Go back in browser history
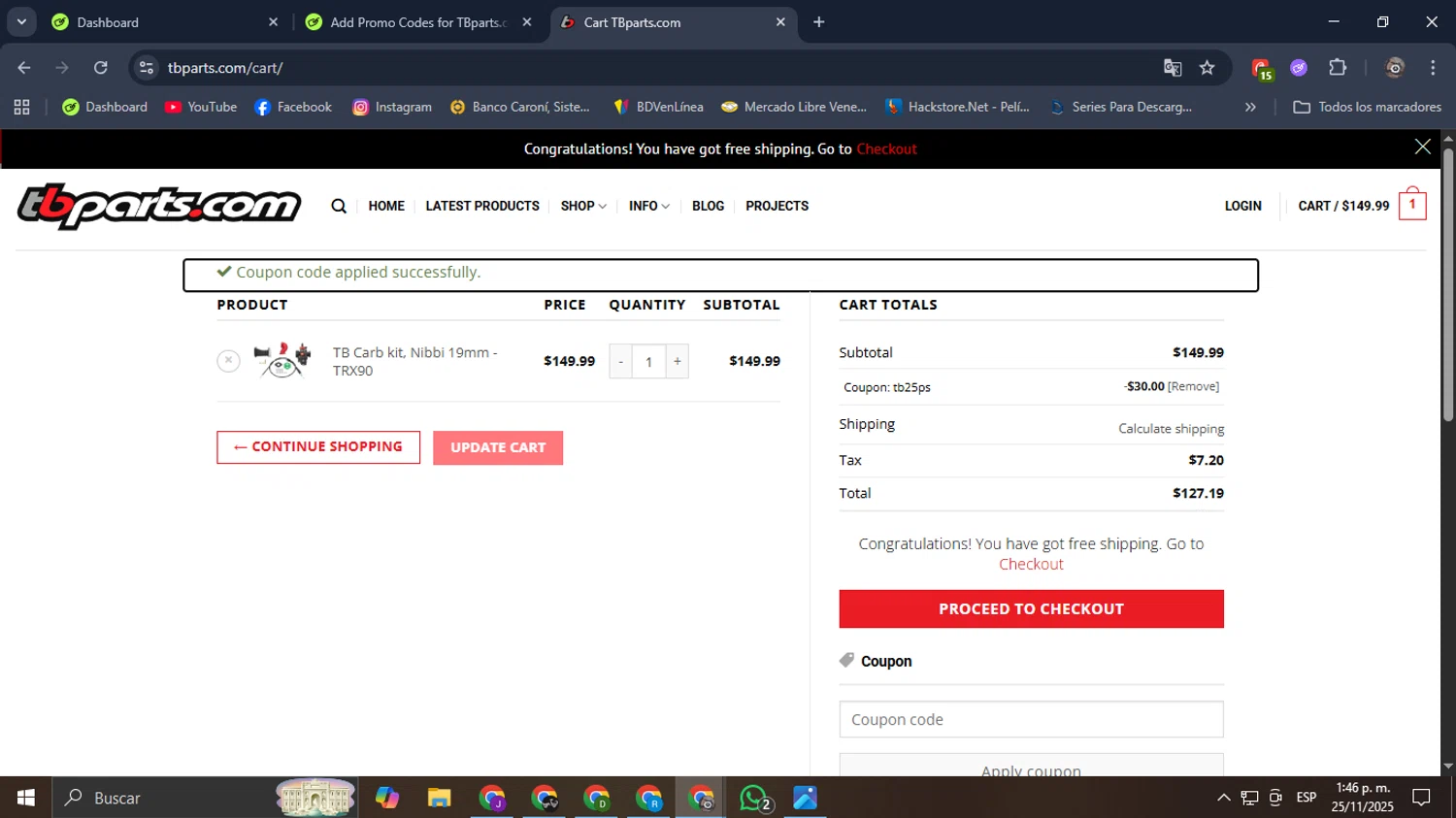 pos(24,67)
